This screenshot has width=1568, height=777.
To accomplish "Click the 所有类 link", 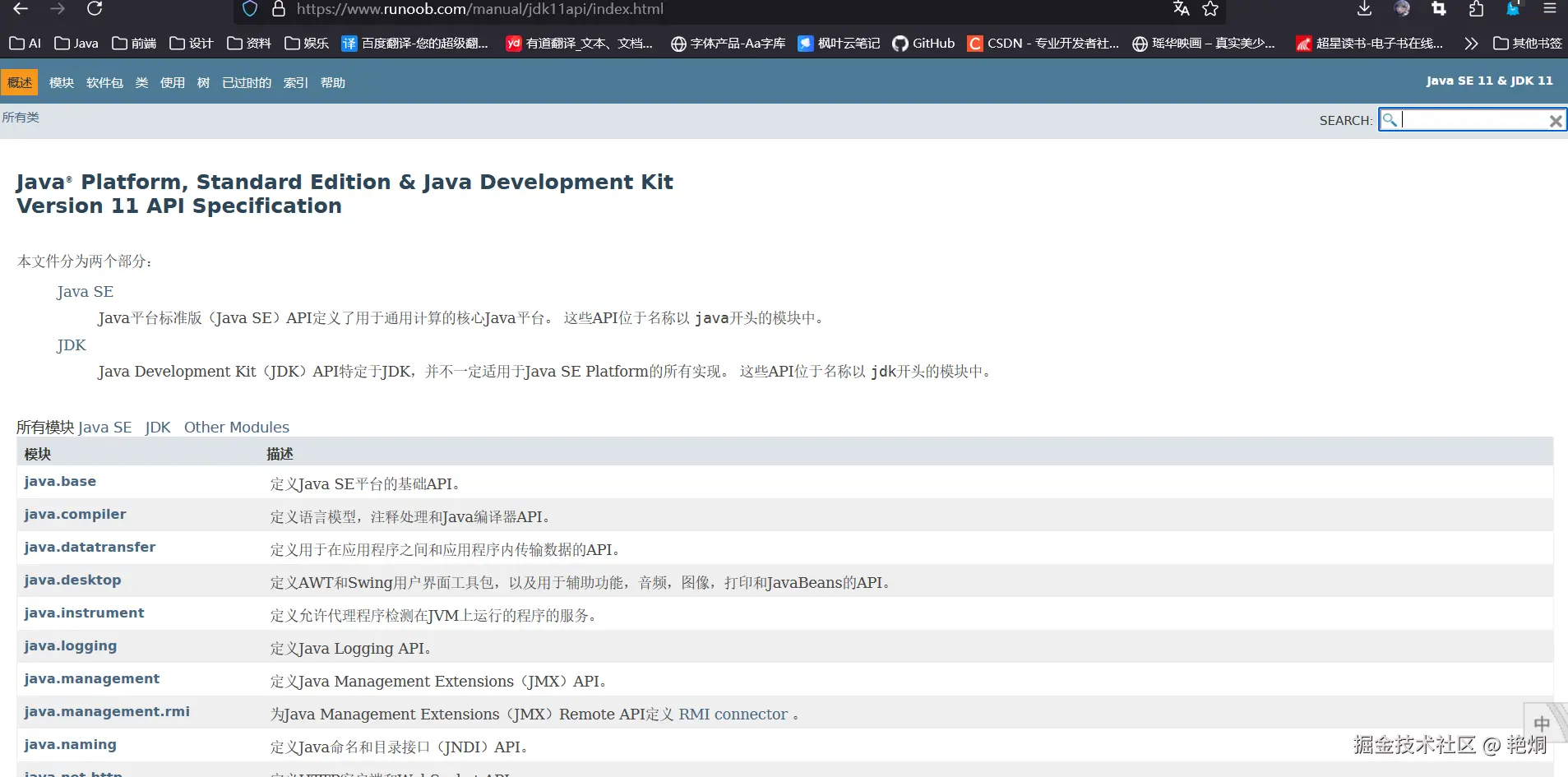I will point(21,118).
